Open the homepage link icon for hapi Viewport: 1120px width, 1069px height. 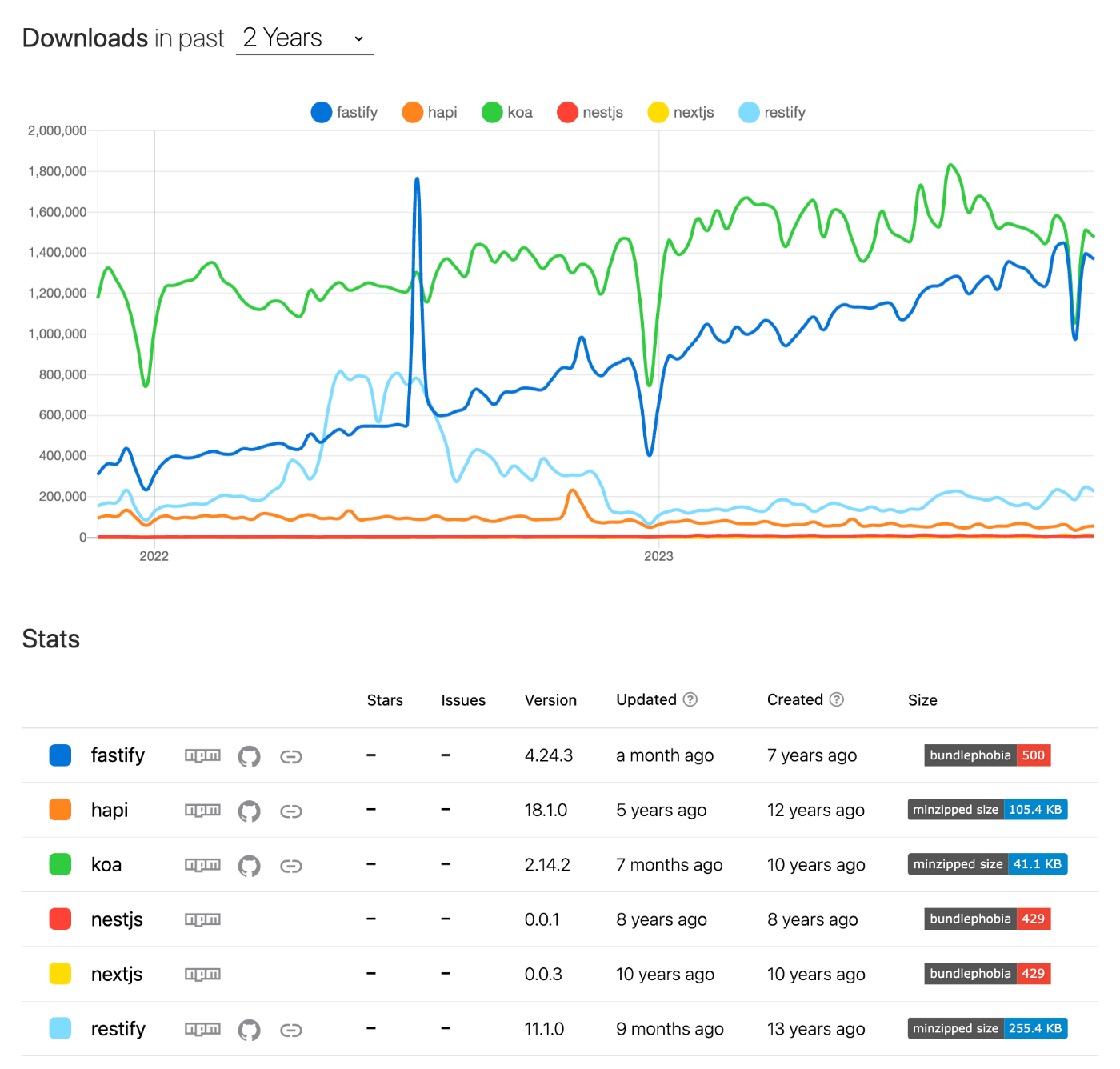(291, 811)
